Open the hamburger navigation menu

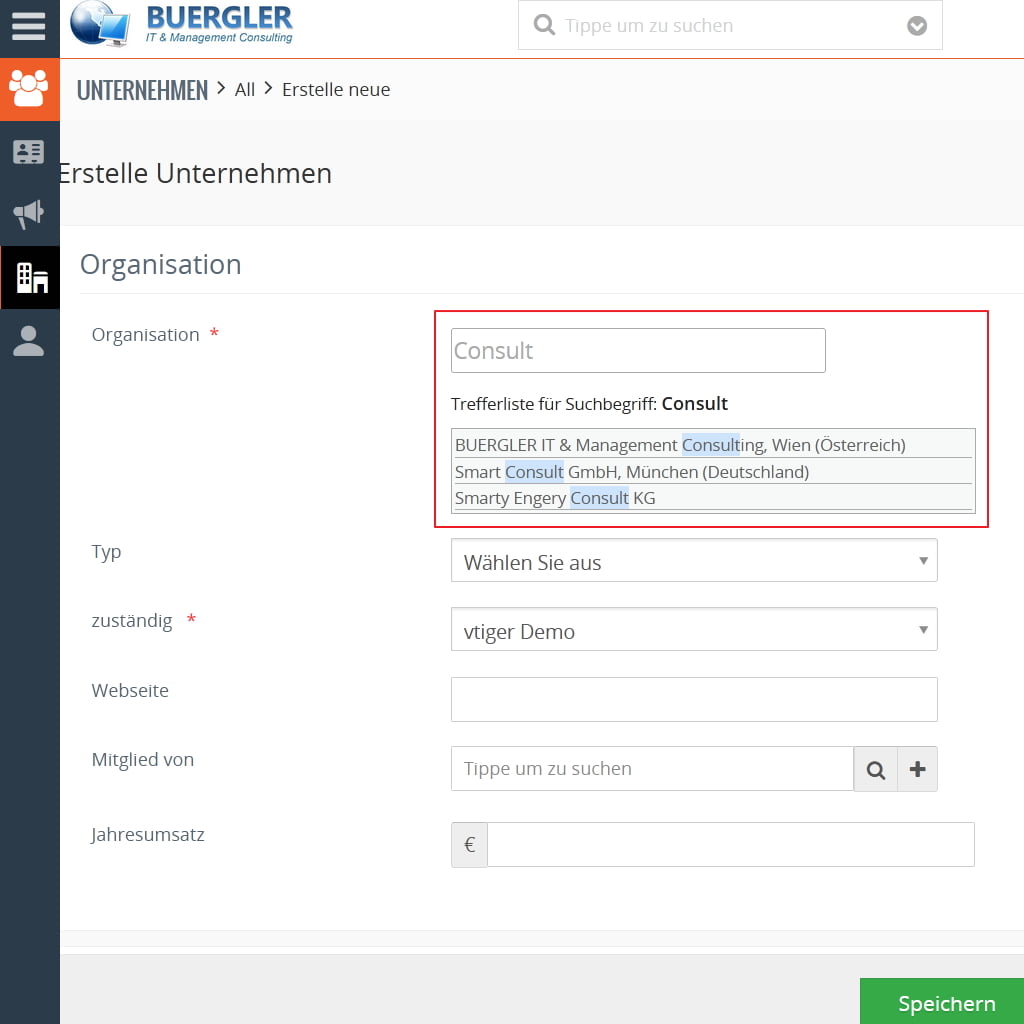(x=29, y=27)
